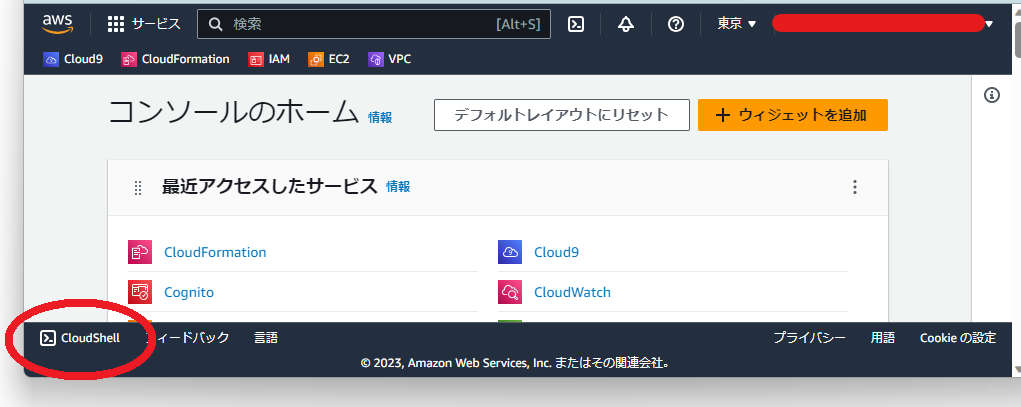The width and height of the screenshot is (1021, 407).
Task: Open VPC favorite shortcut
Action: pyautogui.click(x=389, y=59)
